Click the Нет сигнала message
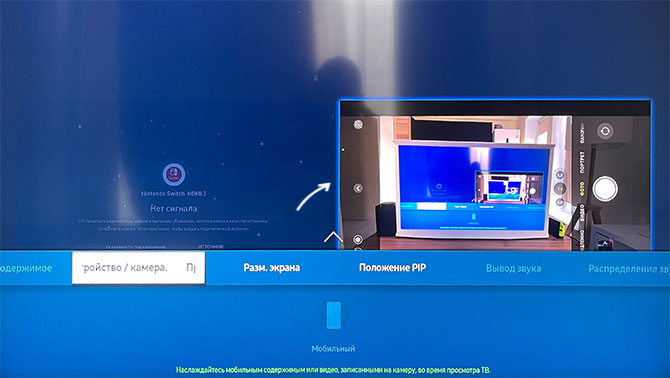The height and width of the screenshot is (378, 670). [x=173, y=208]
